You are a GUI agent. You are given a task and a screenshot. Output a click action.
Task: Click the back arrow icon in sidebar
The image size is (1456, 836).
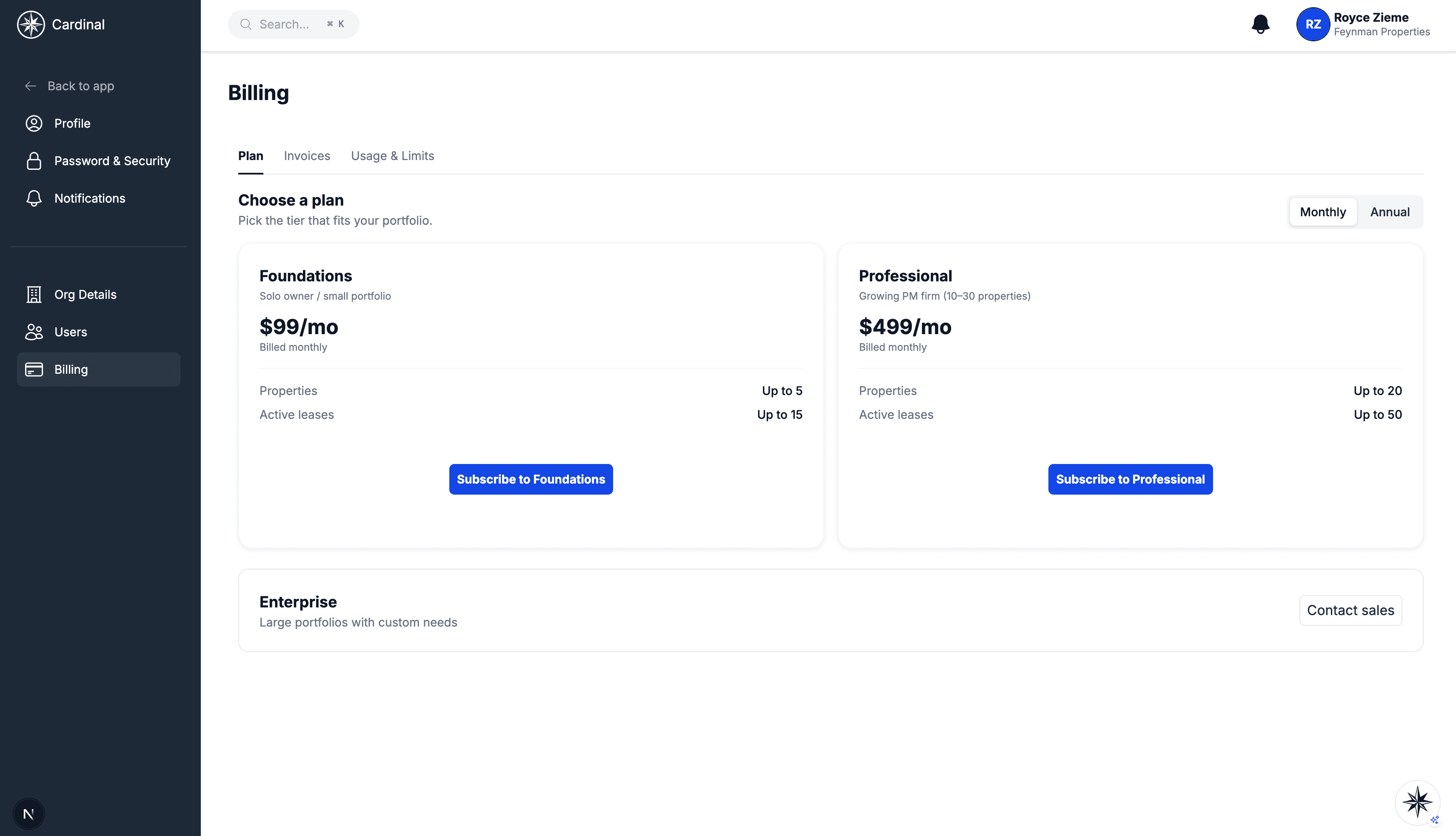[x=31, y=86]
